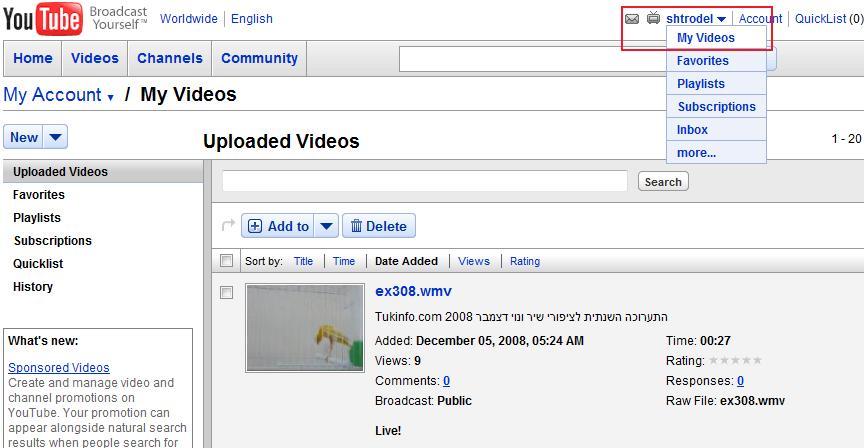Expand the New button dropdown arrow
Image resolution: width=864 pixels, height=448 pixels.
56,138
